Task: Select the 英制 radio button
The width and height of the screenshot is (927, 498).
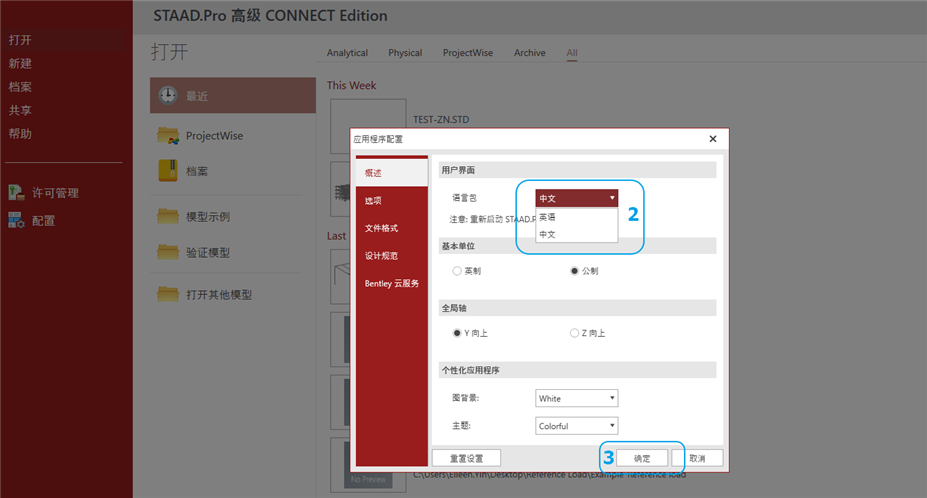Action: (456, 271)
